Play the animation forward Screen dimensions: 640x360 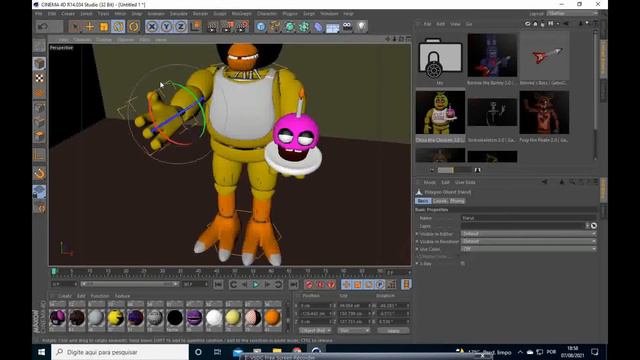(x=256, y=284)
